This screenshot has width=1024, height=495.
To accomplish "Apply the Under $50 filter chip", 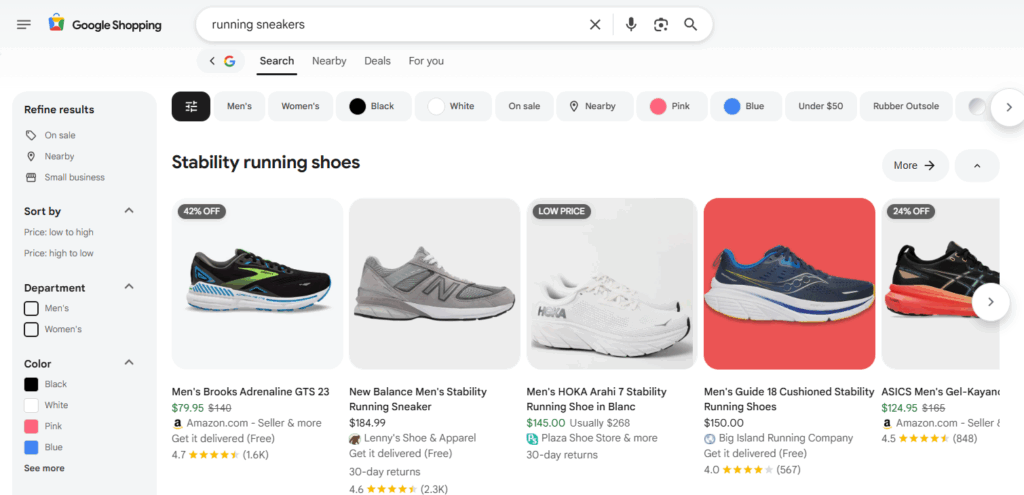I will 820,106.
